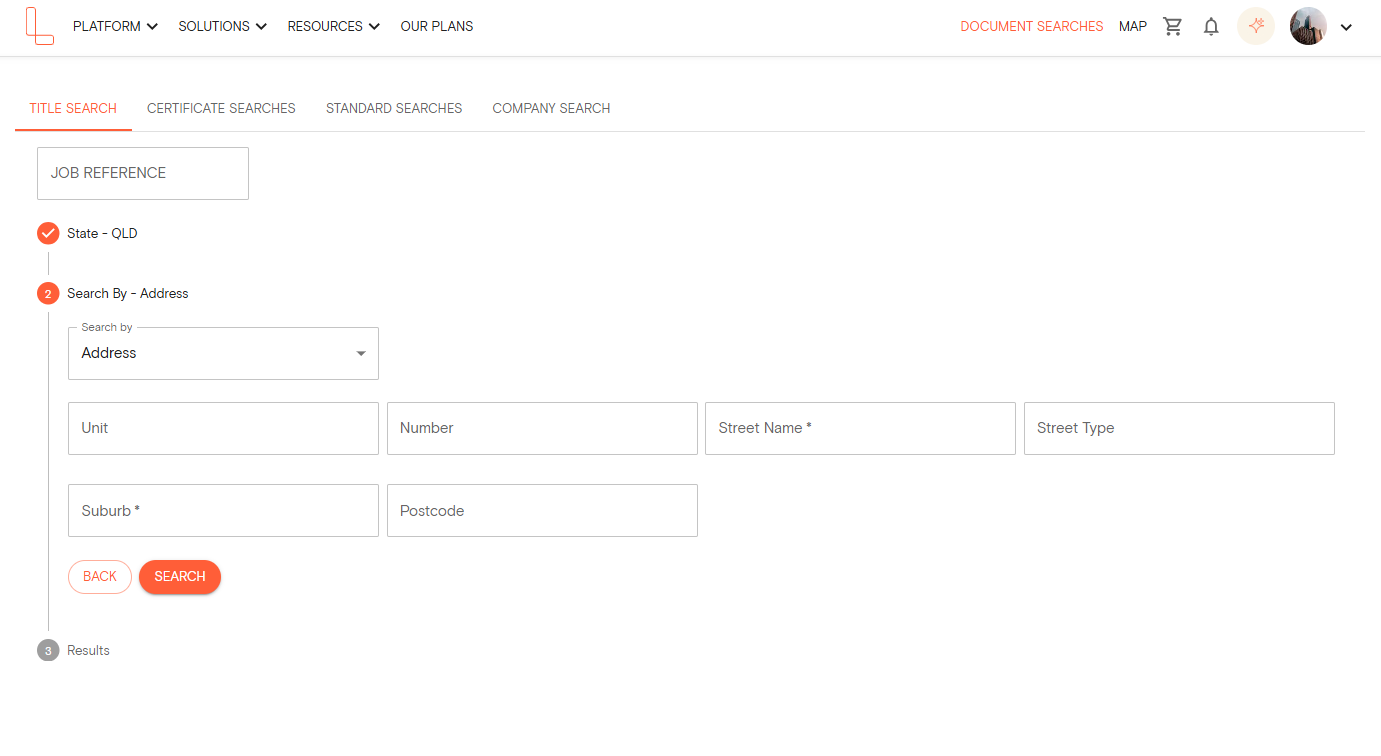Click the orange Search button
This screenshot has height=756, width=1381.
[180, 577]
